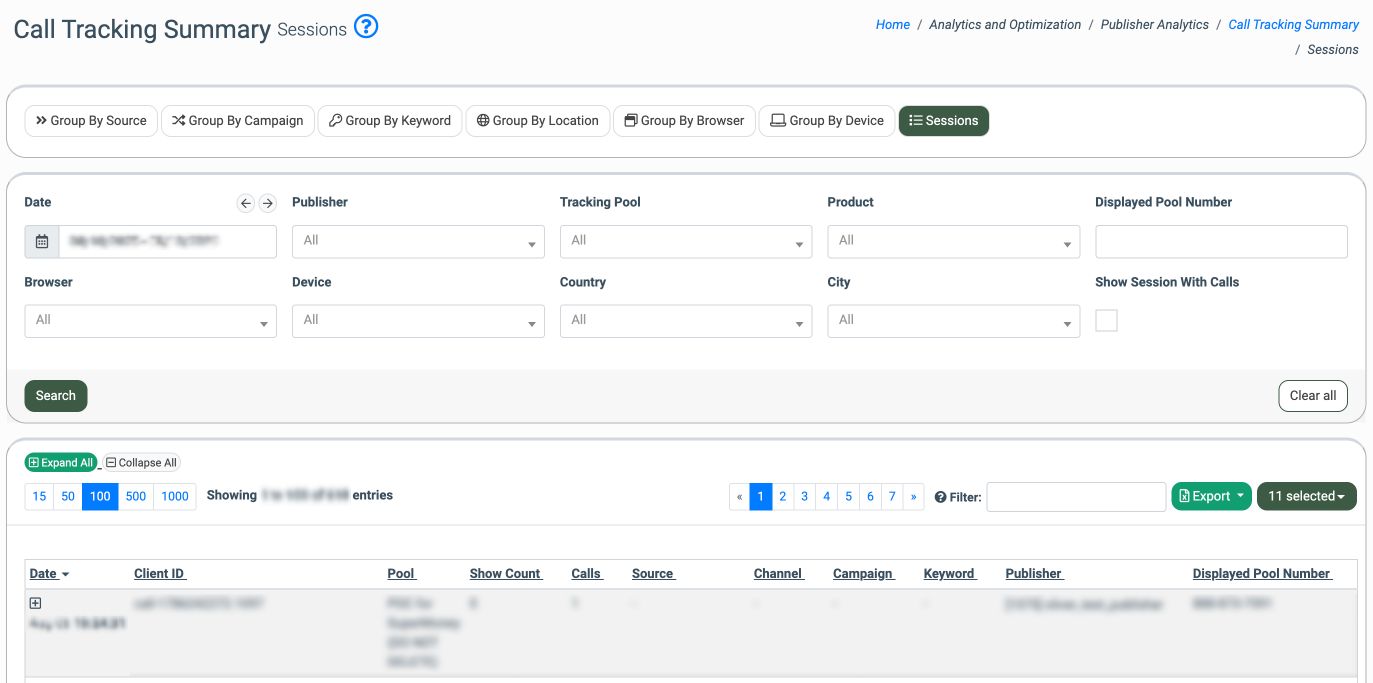Sort by Channel column header

(779, 574)
